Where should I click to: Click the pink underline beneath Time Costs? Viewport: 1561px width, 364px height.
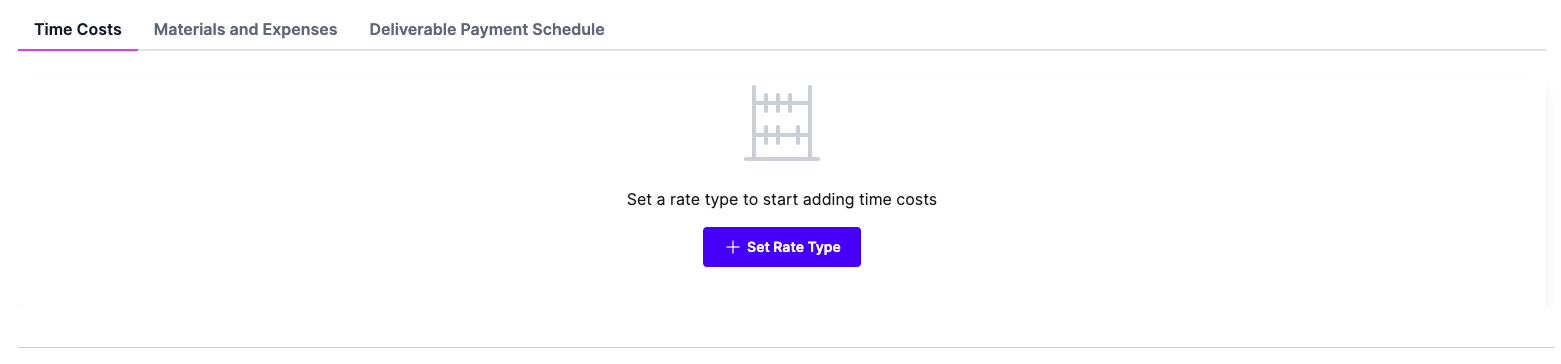point(78,49)
